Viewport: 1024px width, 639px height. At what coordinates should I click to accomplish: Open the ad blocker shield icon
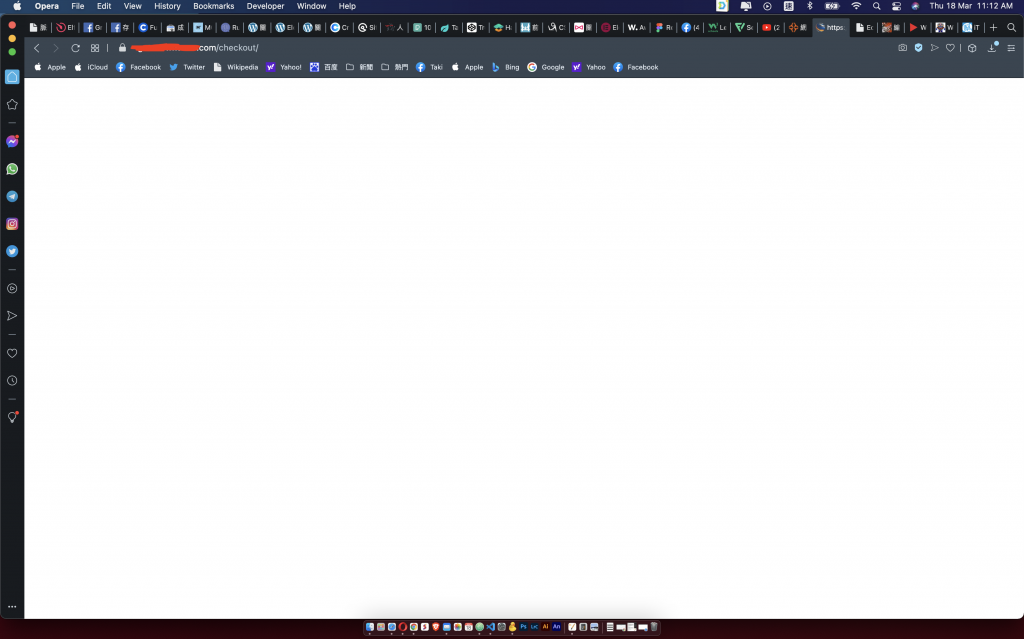918,48
